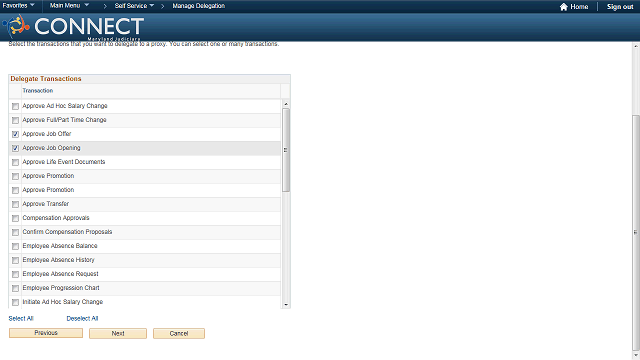Enable the Approve Life Event Documents checkbox

click(x=16, y=162)
